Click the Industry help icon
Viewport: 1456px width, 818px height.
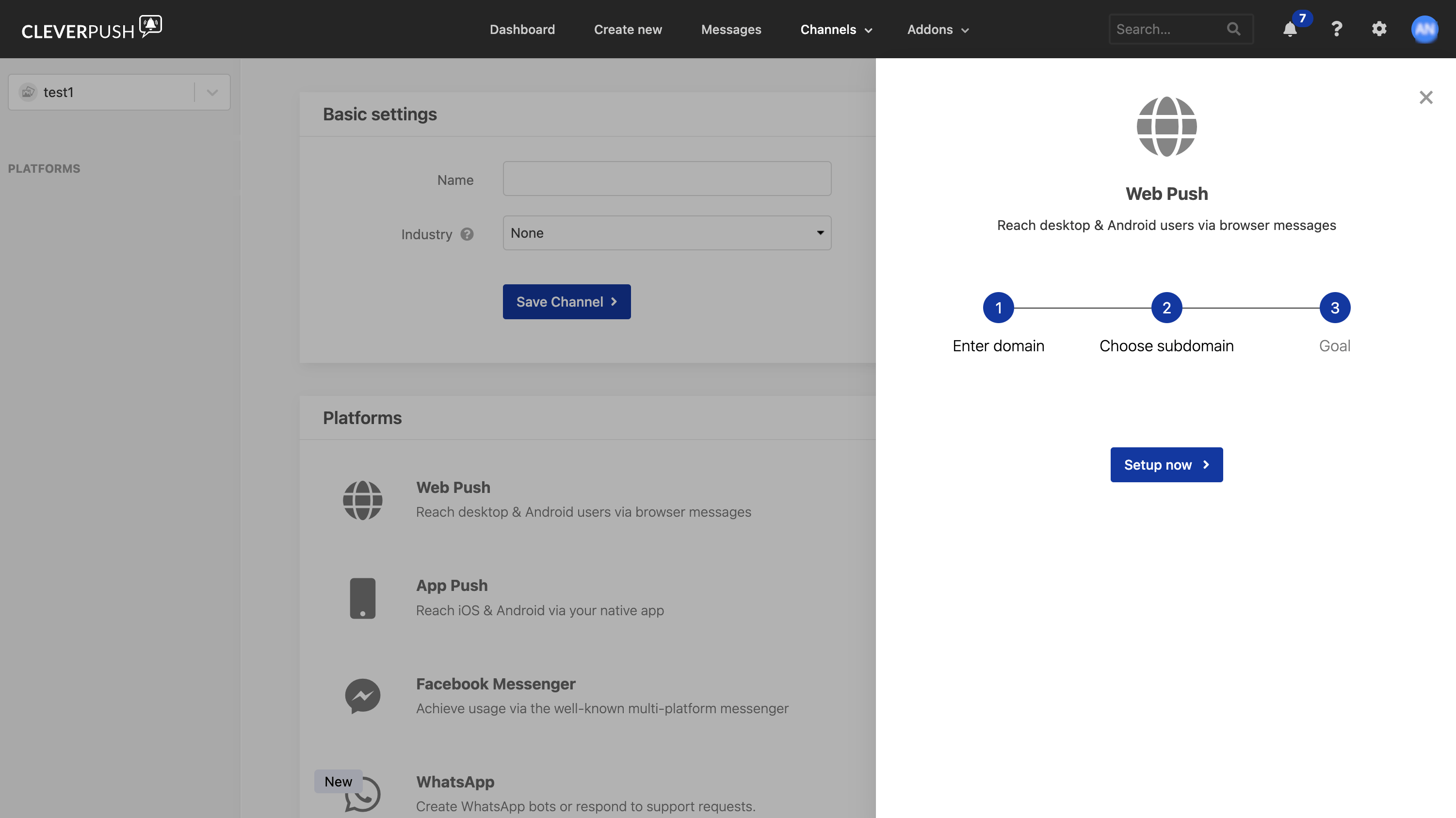(467, 234)
